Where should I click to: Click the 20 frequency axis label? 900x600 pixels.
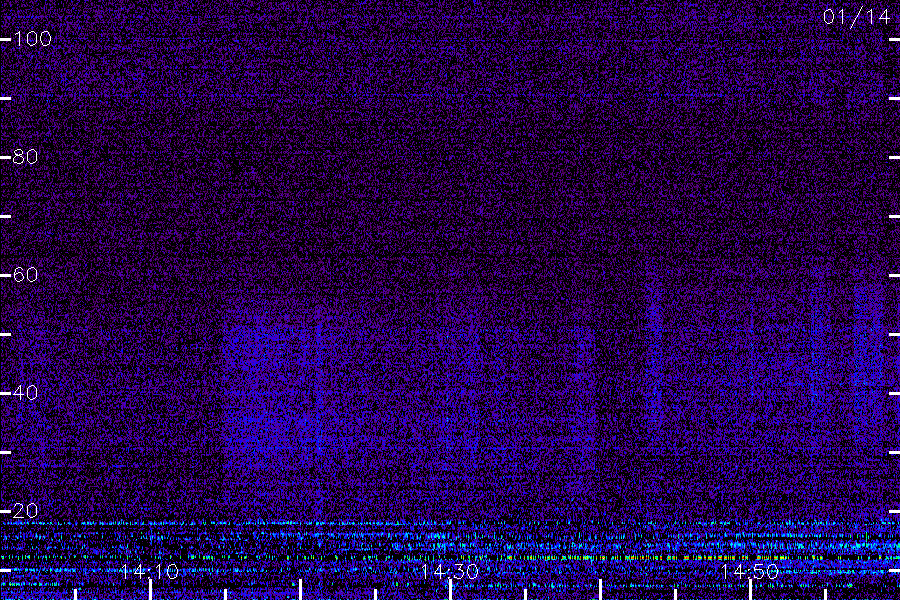tap(26, 510)
